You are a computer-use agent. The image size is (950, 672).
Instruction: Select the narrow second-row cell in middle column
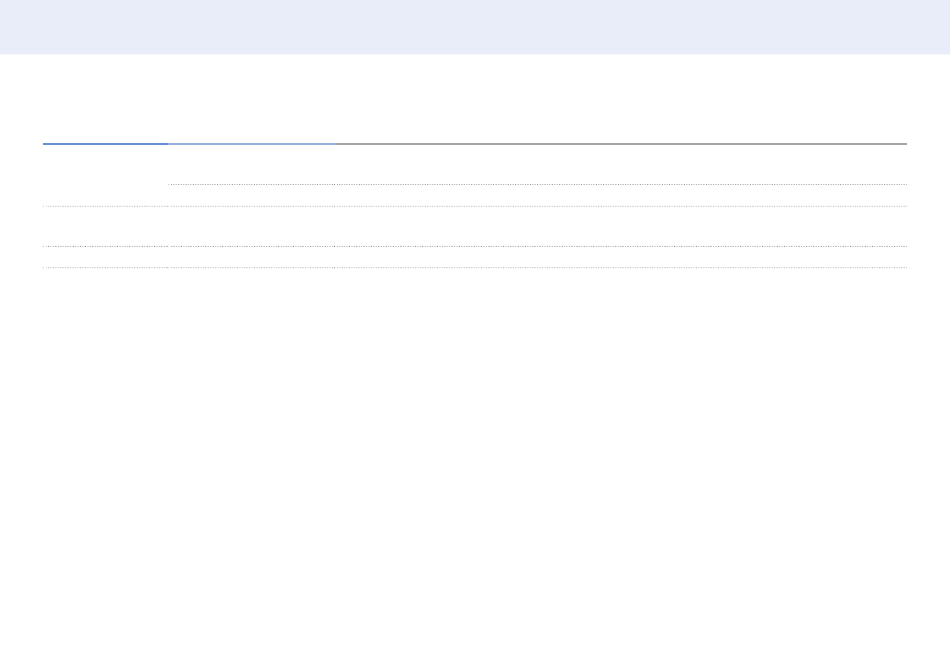tap(251, 195)
